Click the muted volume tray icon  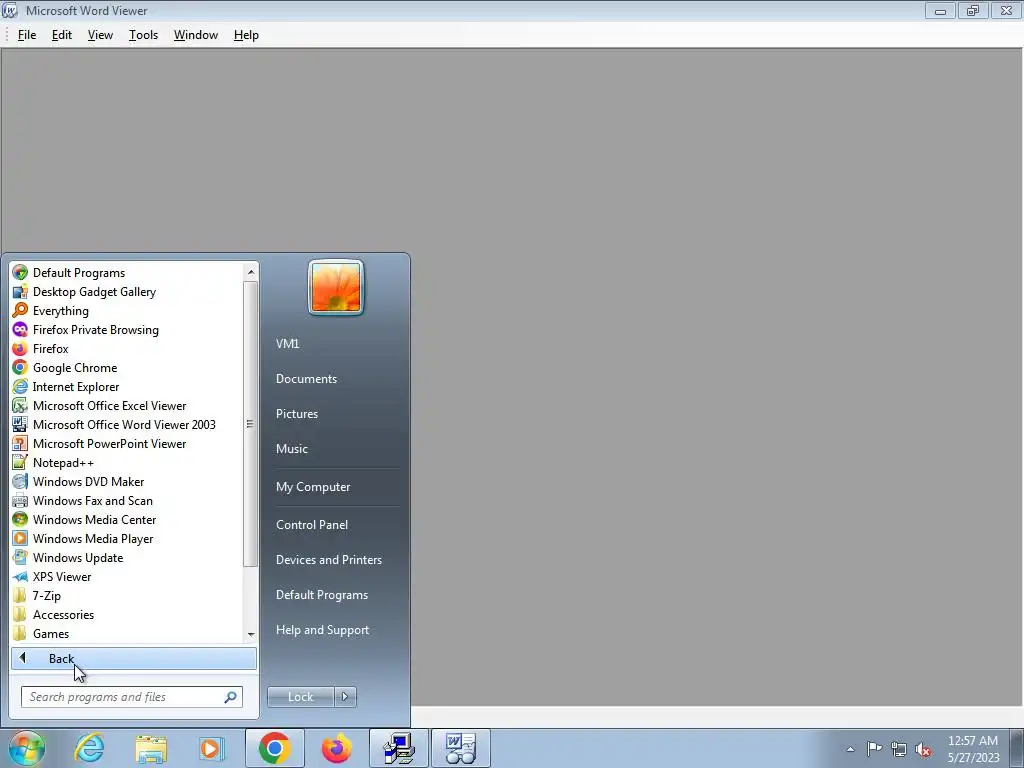tap(923, 750)
